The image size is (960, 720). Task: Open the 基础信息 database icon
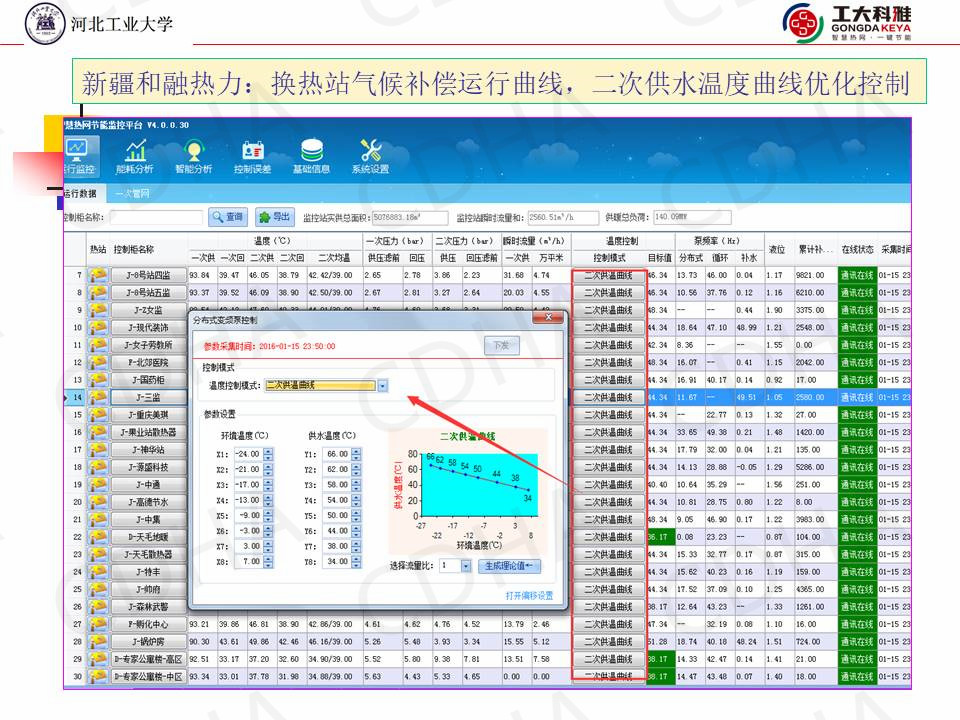point(311,155)
